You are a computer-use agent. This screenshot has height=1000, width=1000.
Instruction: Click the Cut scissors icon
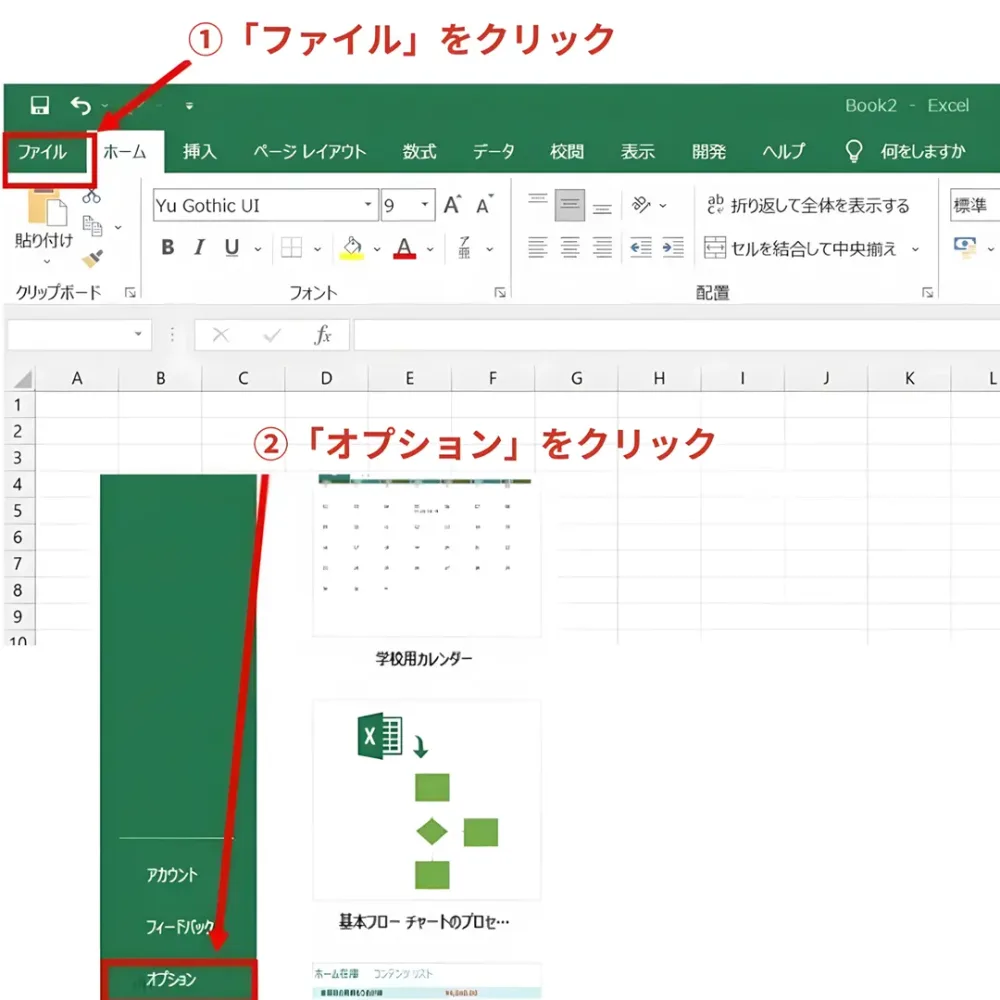tap(91, 196)
